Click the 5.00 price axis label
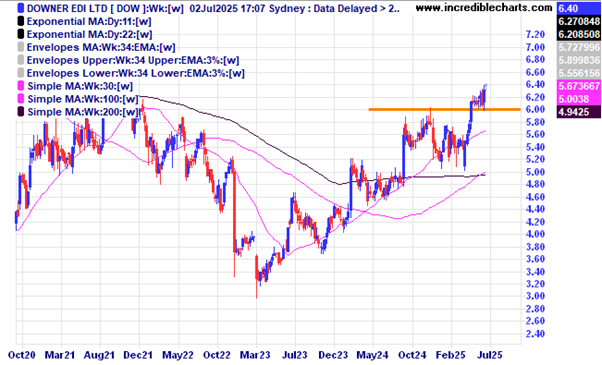Image resolution: width=602 pixels, height=365 pixels. point(535,172)
